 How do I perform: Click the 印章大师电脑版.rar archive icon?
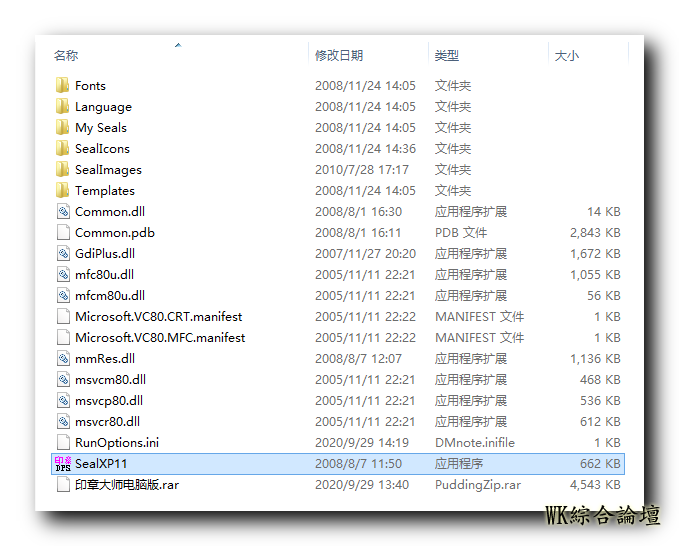pos(63,484)
